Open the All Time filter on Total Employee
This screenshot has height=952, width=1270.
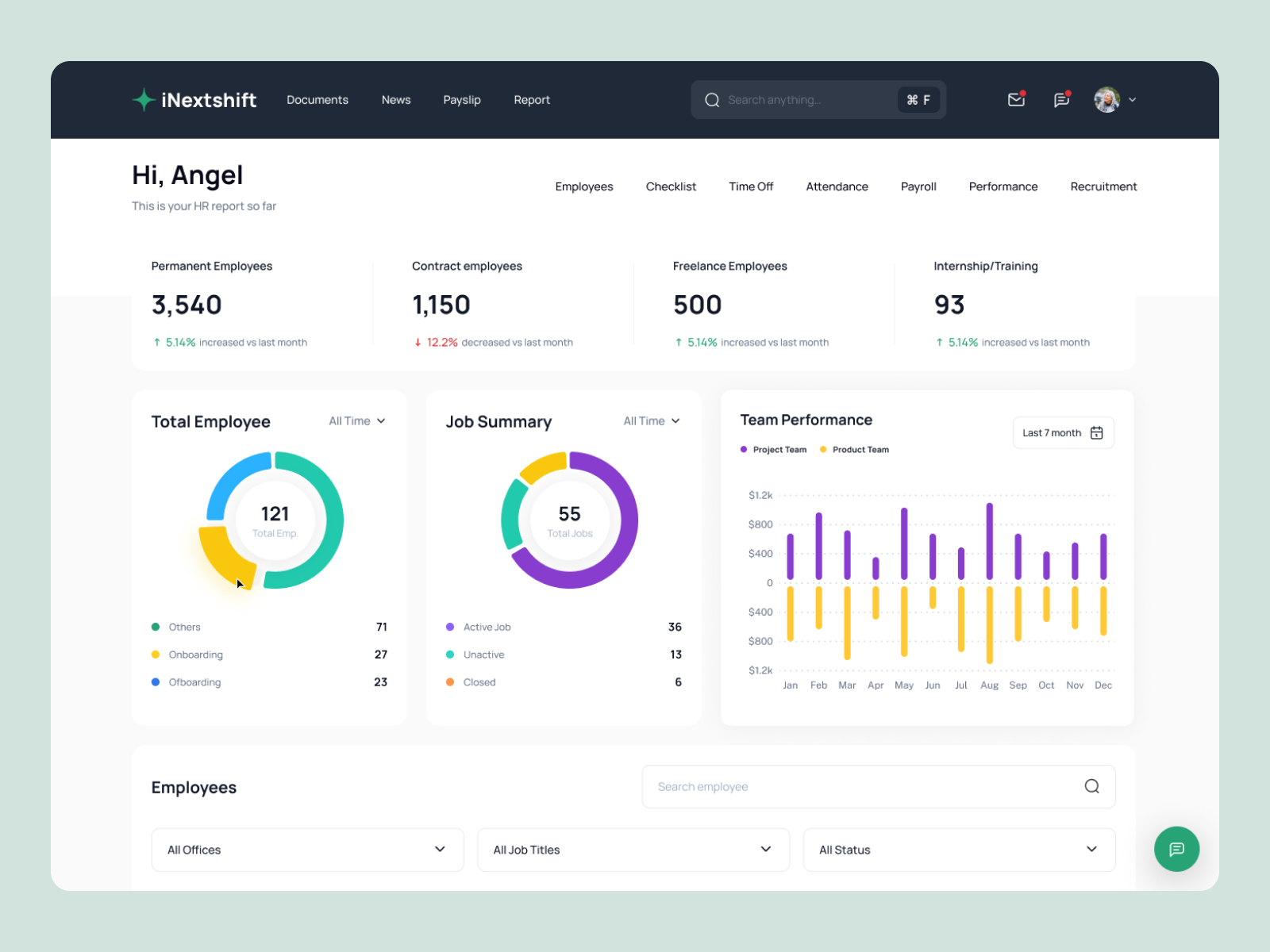[356, 421]
